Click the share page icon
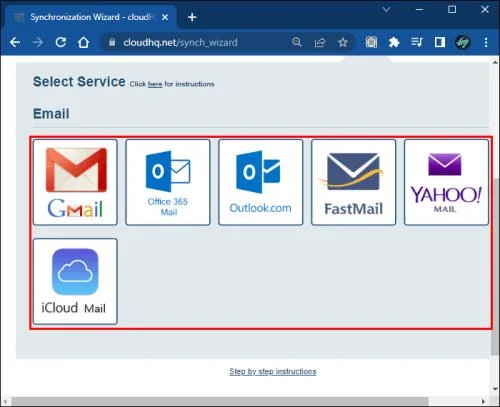This screenshot has width=500, height=407. [320, 42]
